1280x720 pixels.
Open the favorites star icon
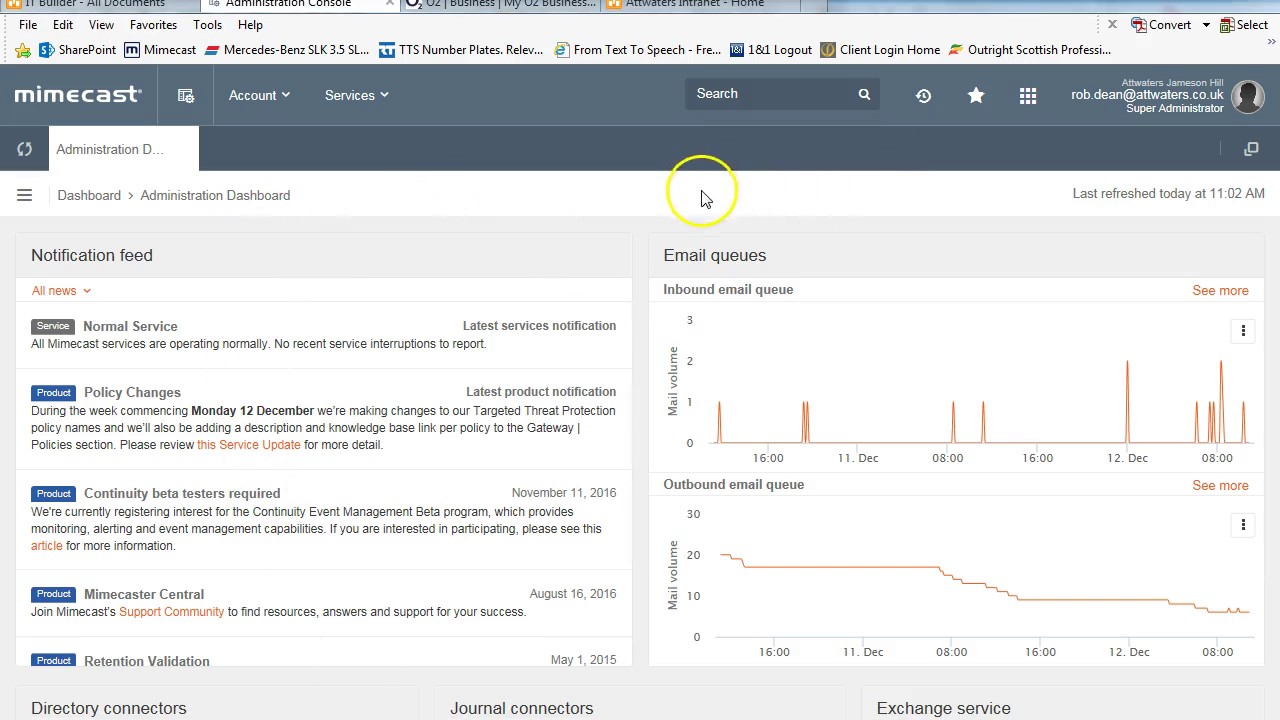tap(976, 95)
